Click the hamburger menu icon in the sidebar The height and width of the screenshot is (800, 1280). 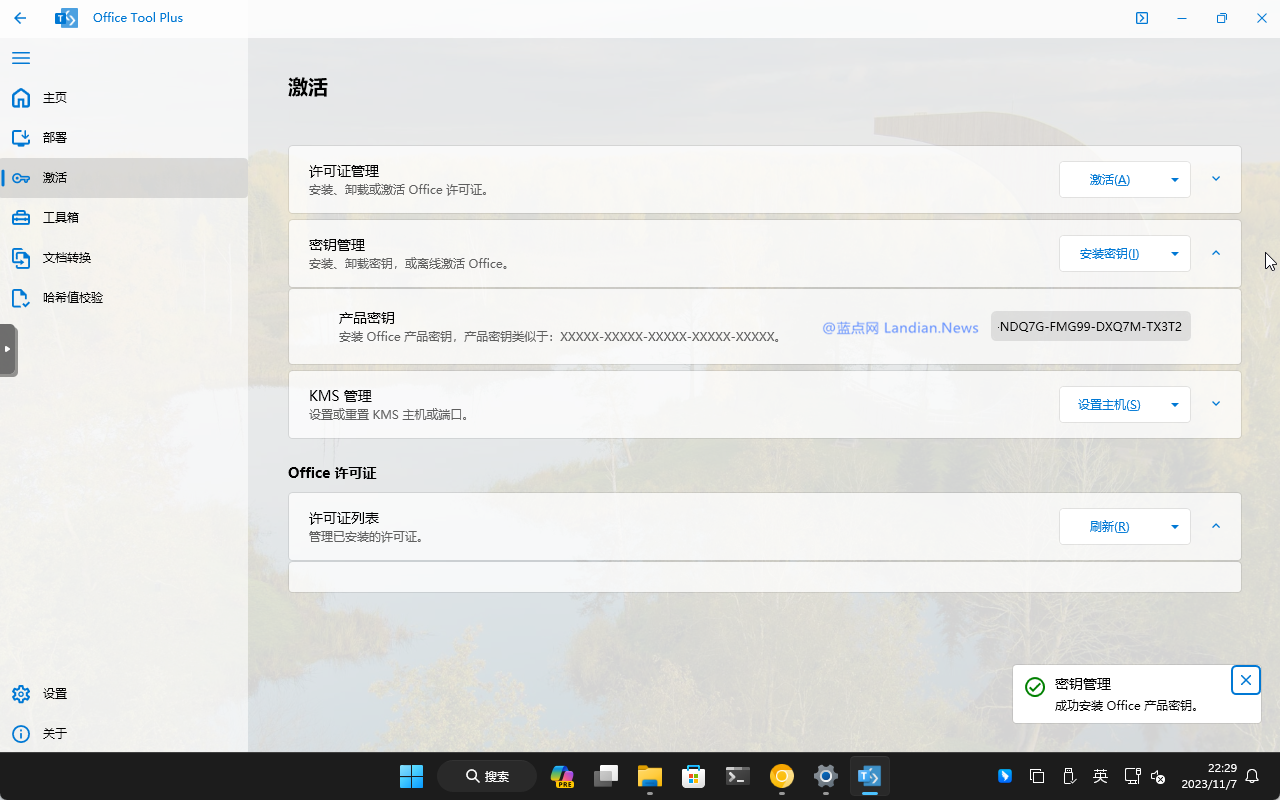tap(21, 58)
